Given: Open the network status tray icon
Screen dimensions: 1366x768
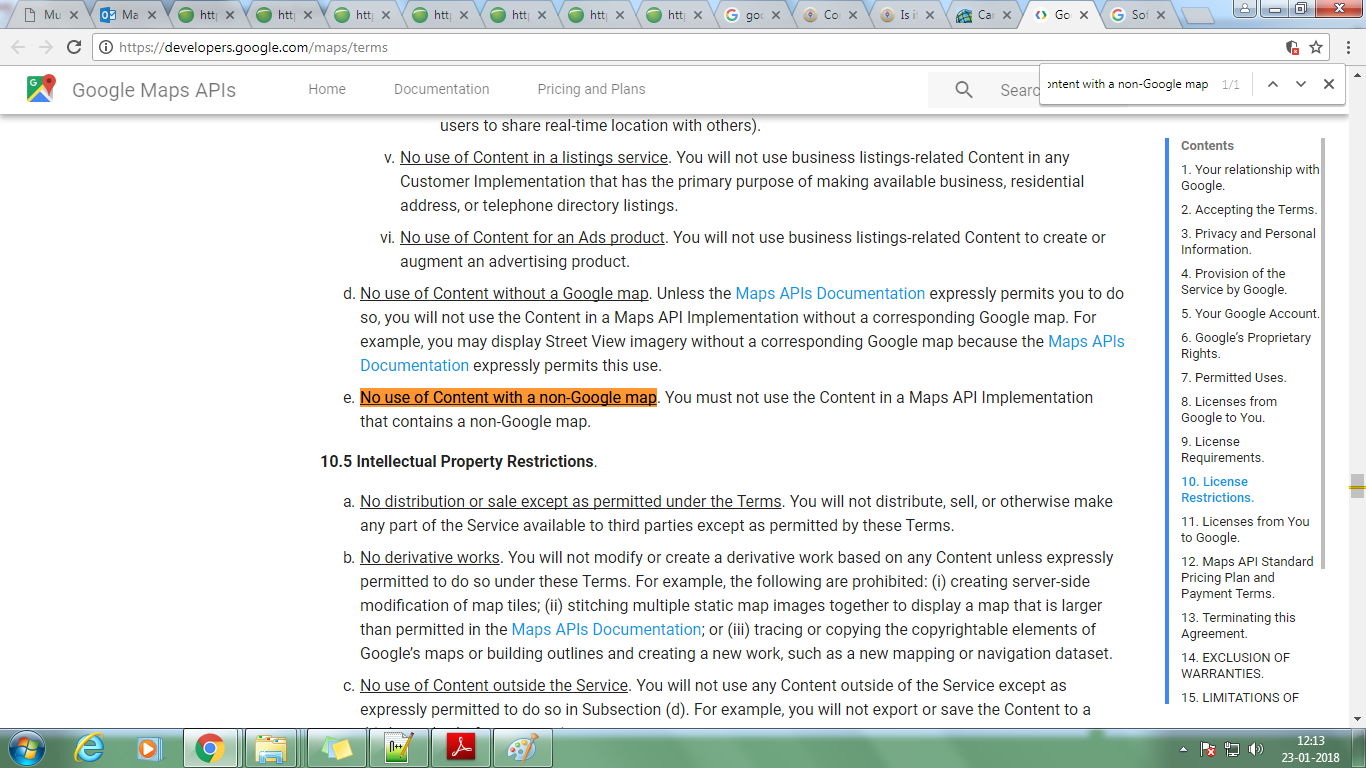Looking at the screenshot, I should coord(1232,749).
